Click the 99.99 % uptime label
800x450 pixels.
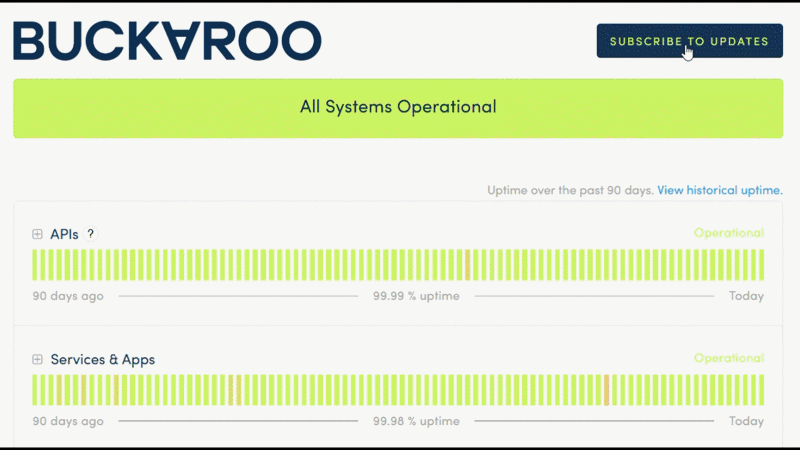click(x=416, y=296)
